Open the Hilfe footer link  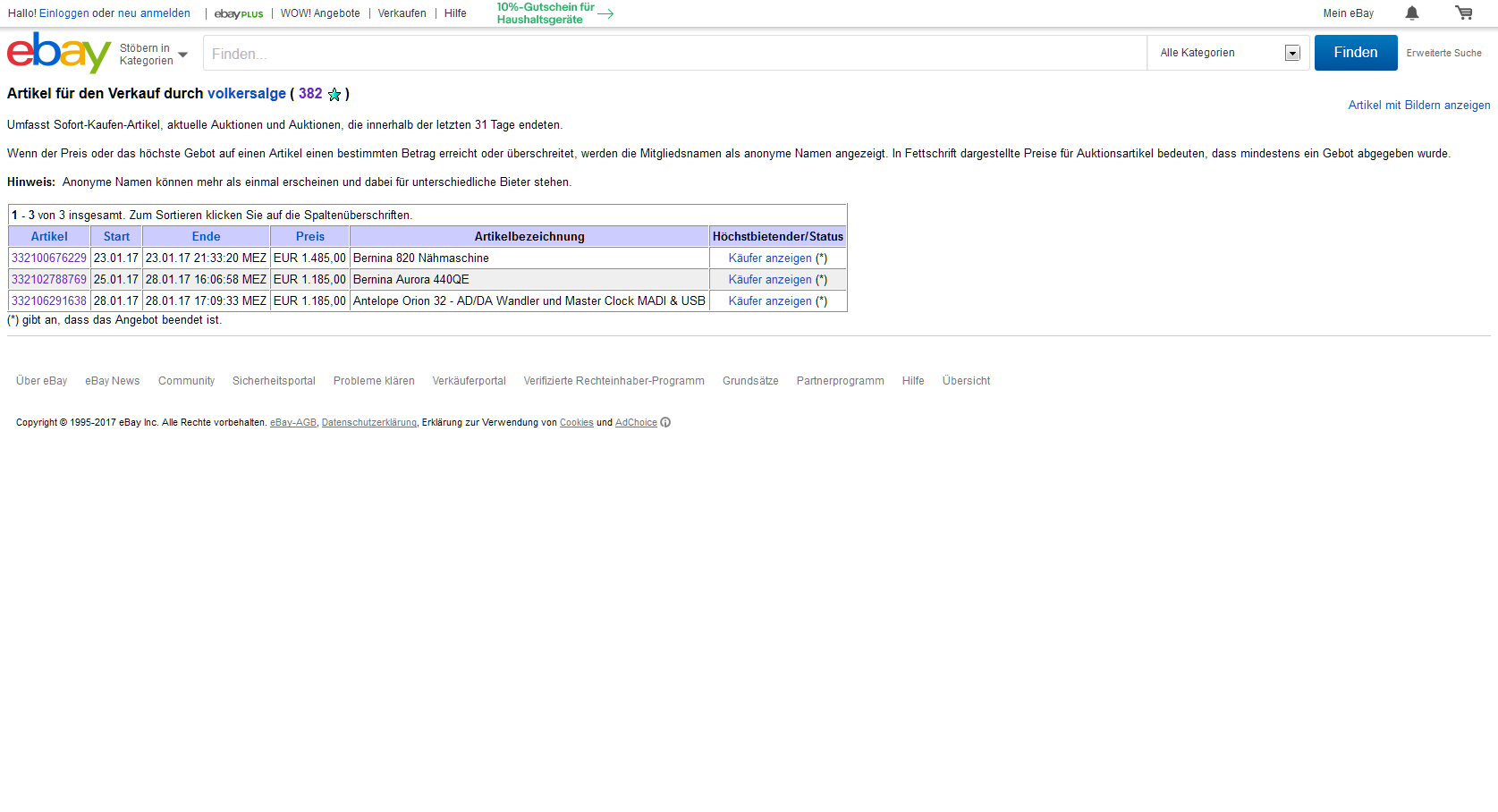[913, 381]
